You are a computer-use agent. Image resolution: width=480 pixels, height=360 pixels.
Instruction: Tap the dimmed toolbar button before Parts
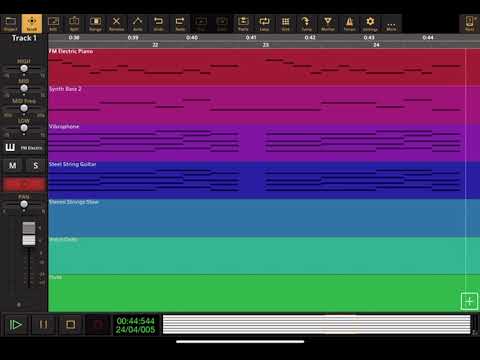pyautogui.click(x=222, y=23)
